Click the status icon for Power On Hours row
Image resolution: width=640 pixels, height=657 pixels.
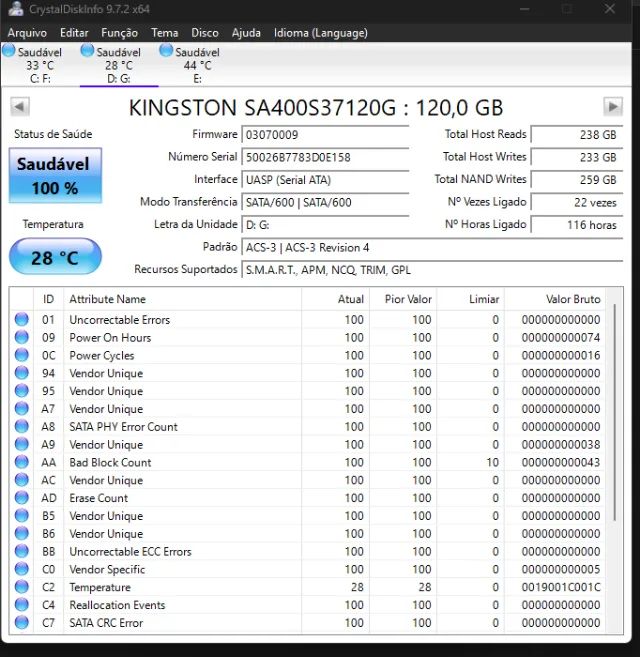[21, 337]
